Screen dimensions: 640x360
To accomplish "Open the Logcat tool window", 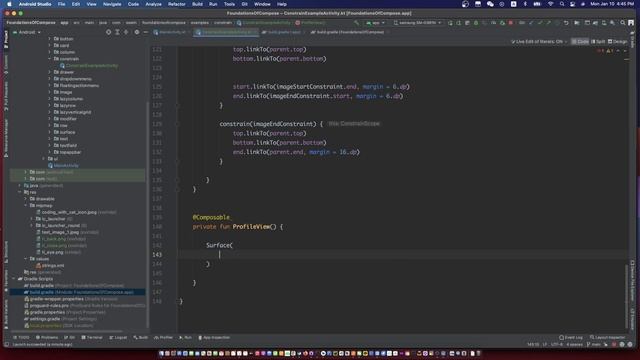I will click(x=118, y=338).
